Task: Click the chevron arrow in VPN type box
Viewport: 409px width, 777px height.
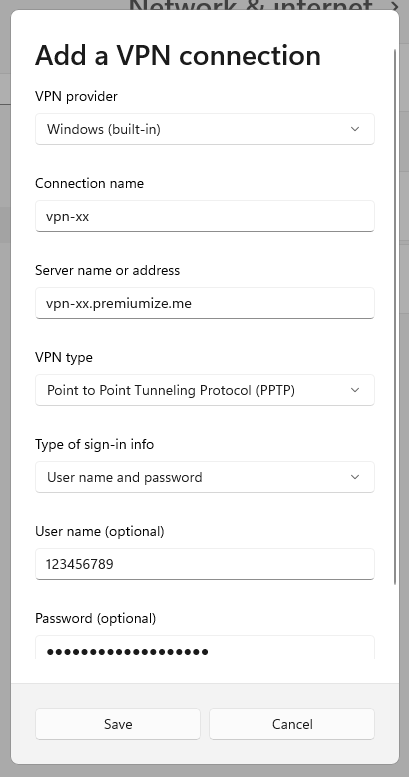Action: point(355,390)
